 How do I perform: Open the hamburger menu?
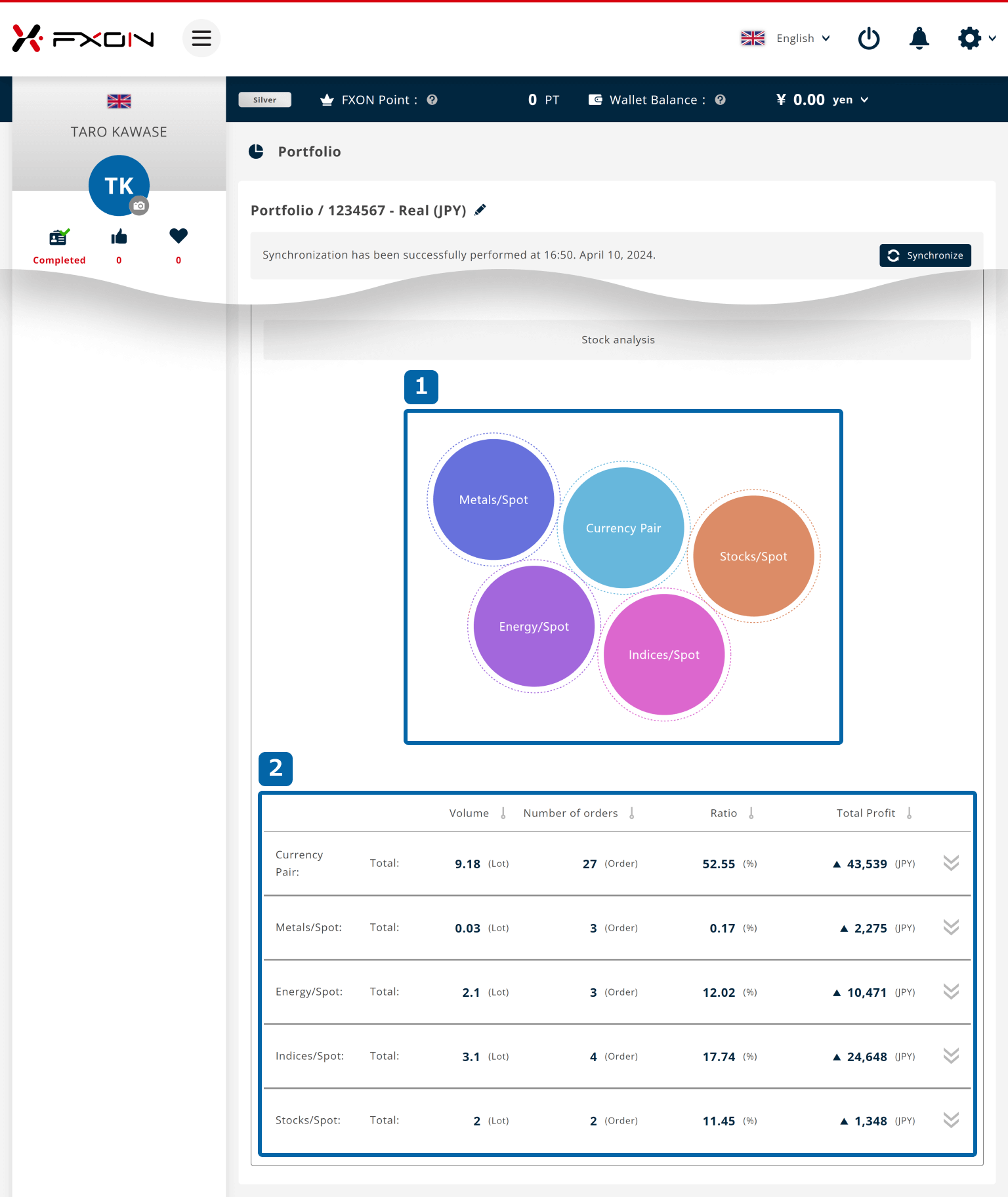click(201, 38)
